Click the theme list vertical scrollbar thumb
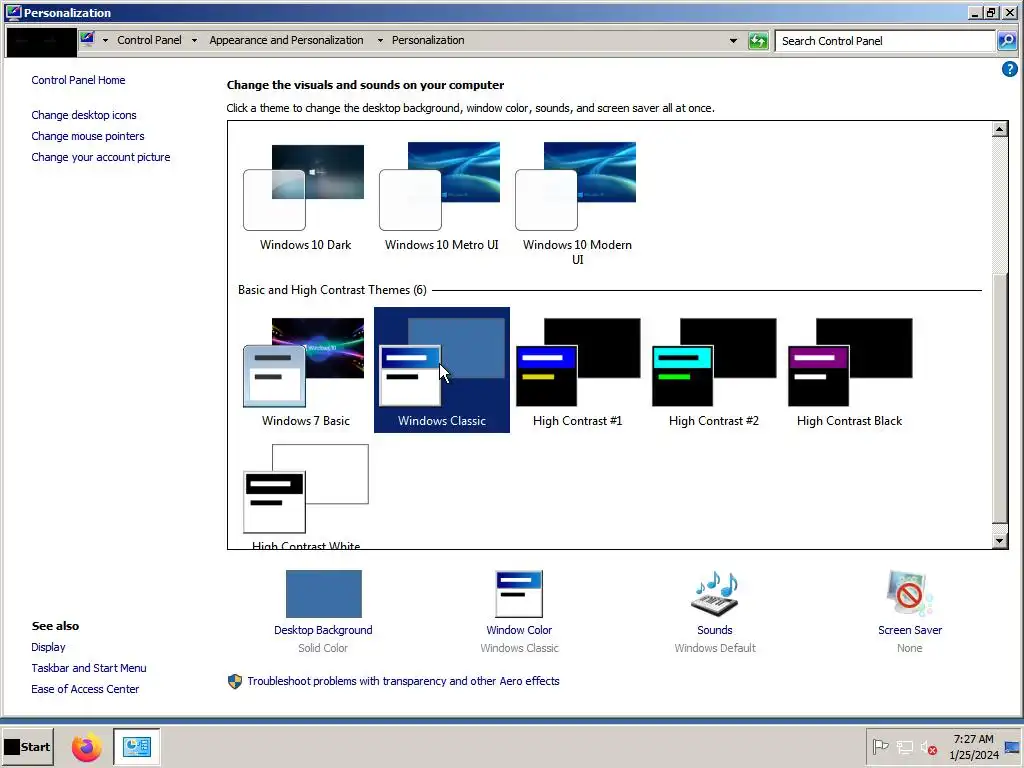 pyautogui.click(x=999, y=398)
